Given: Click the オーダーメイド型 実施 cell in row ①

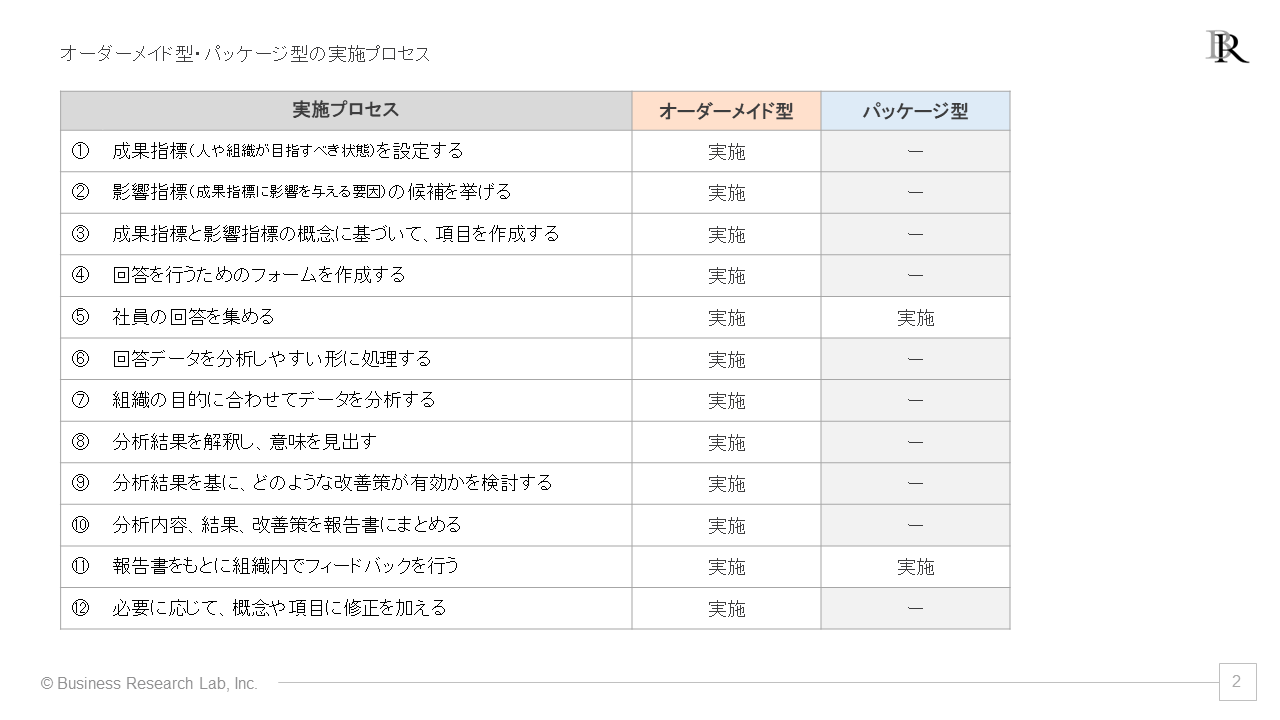Looking at the screenshot, I should click(726, 151).
